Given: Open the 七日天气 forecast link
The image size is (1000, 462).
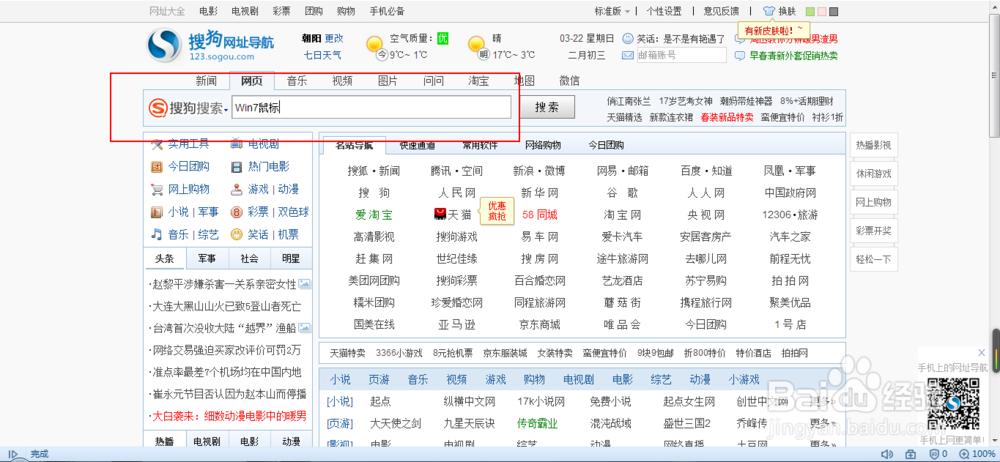Looking at the screenshot, I should 322,56.
